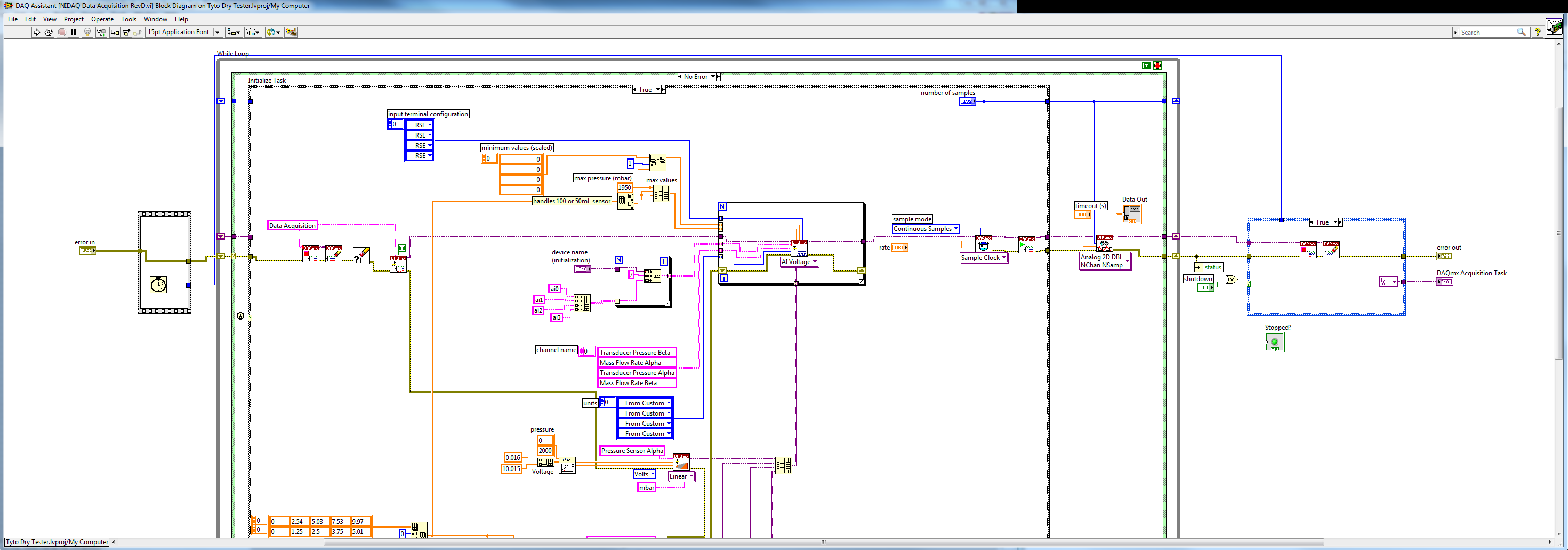
Task: Click the Abort Execution stop button
Action: click(x=62, y=33)
